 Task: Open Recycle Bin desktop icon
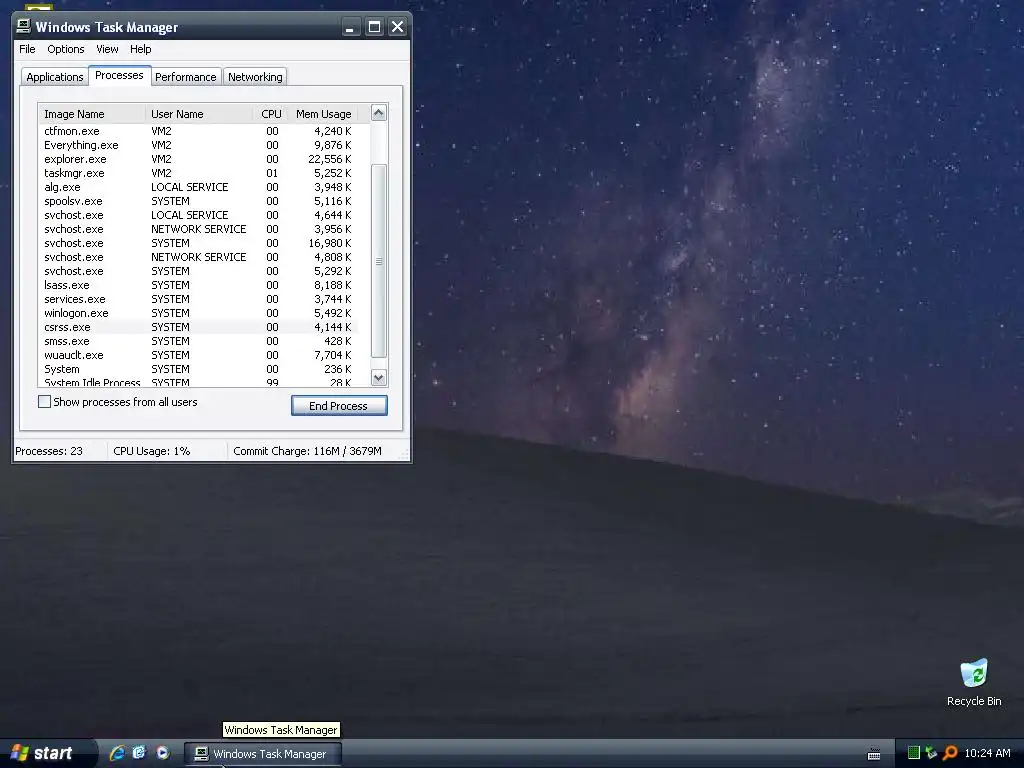tap(974, 682)
